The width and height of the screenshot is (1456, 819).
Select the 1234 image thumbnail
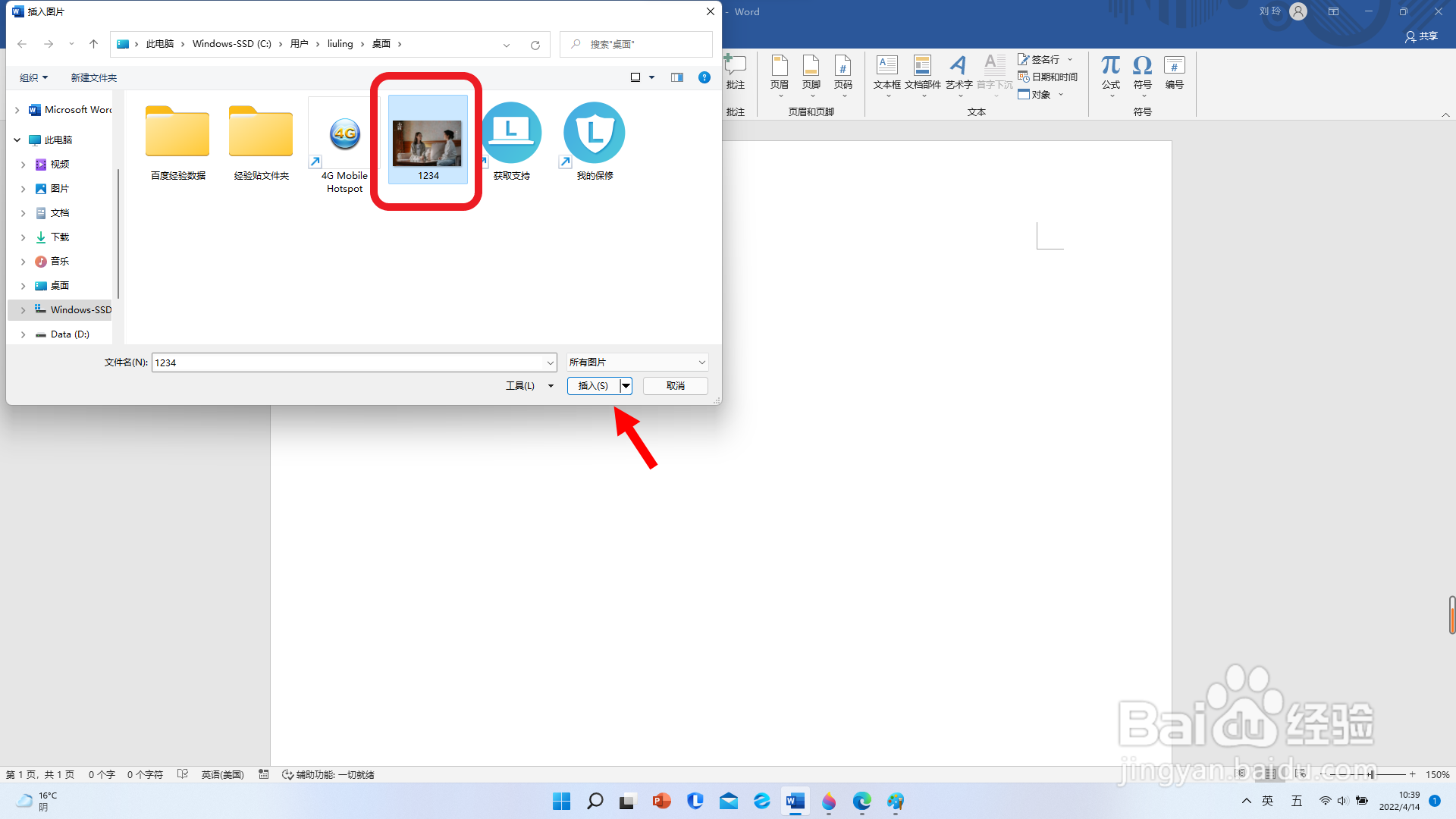coord(428,142)
